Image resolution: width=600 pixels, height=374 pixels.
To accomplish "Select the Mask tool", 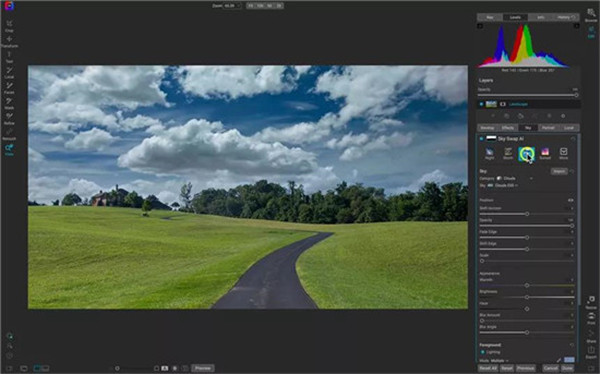I will click(9, 103).
